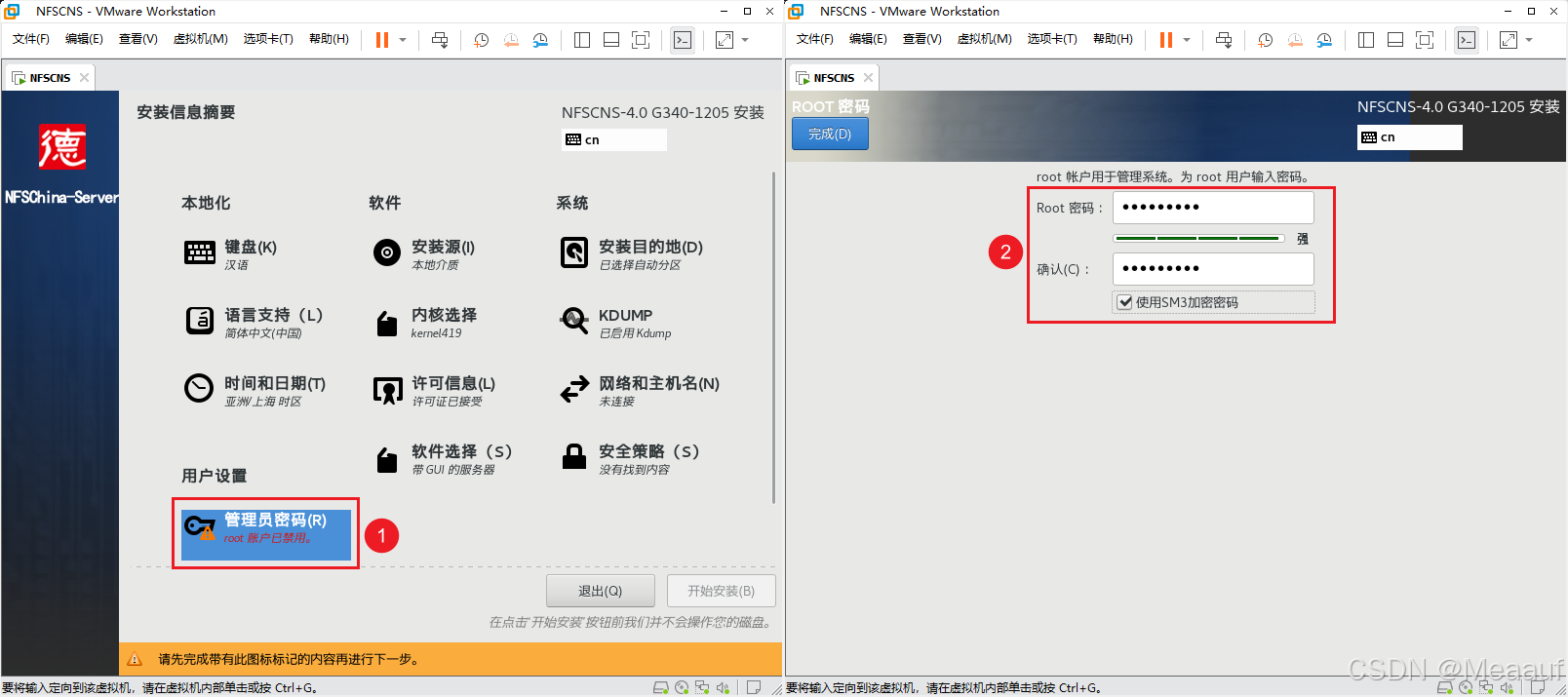Viewport: 1568px width, 697px height.
Task: Open 网络和主机名(N) settings
Action: [x=640, y=391]
